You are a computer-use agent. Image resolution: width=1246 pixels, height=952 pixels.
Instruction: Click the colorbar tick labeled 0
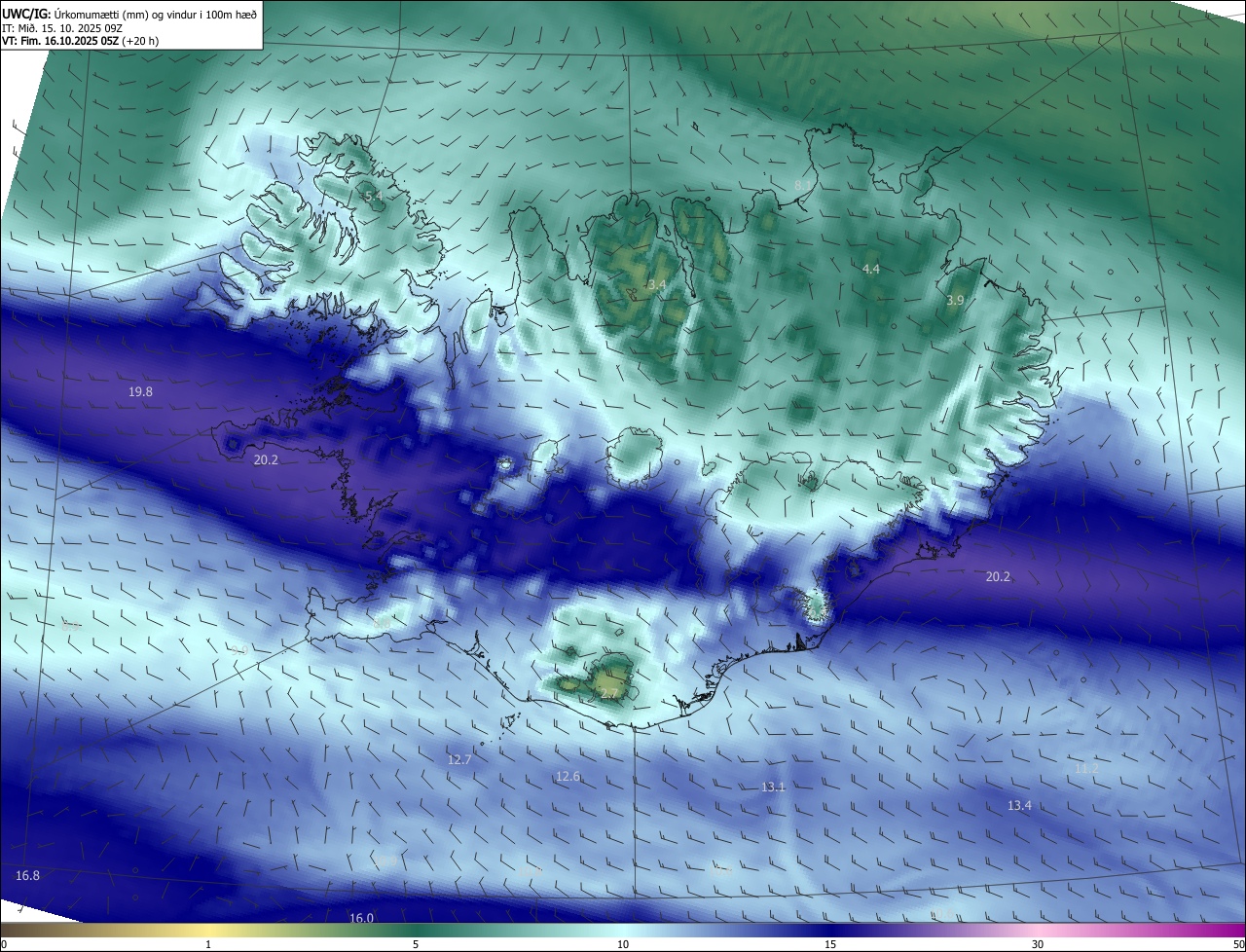point(3,944)
